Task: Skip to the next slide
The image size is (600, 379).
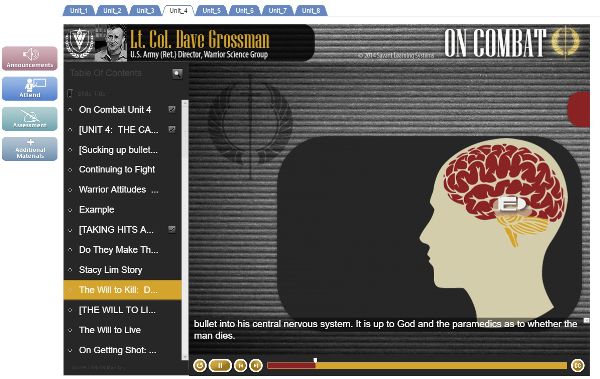Action: pos(256,366)
